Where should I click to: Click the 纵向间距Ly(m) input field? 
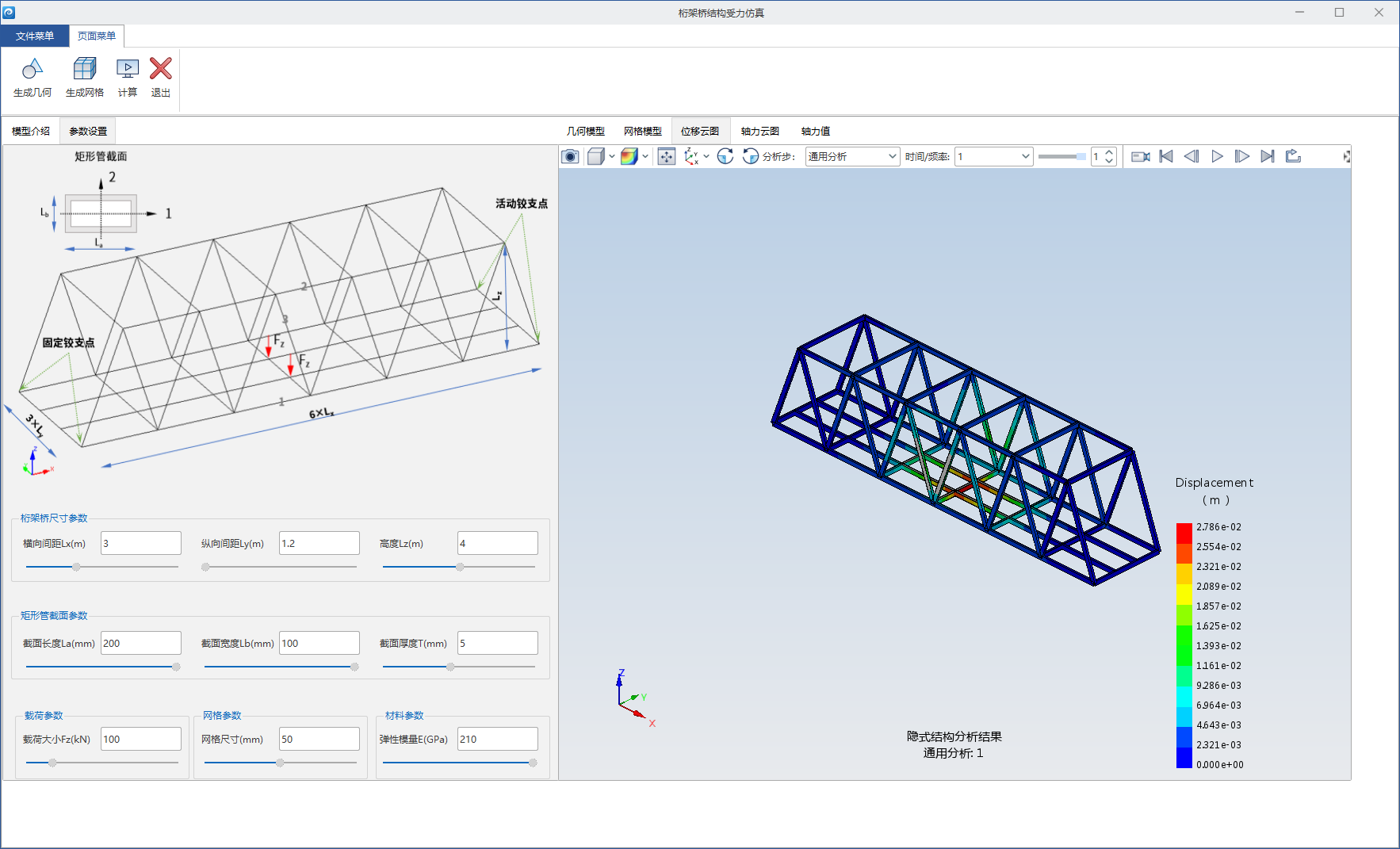tap(319, 543)
